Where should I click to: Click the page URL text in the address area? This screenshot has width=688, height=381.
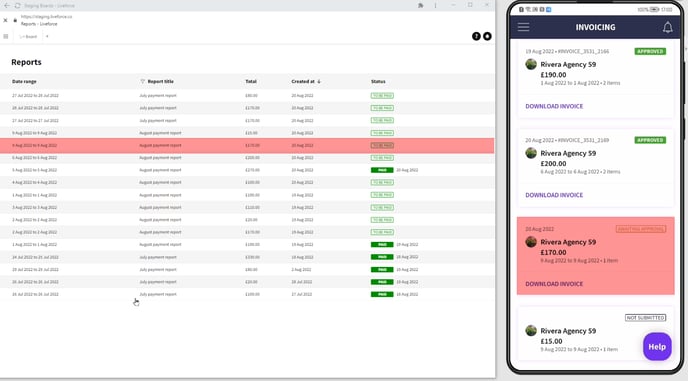pos(47,17)
